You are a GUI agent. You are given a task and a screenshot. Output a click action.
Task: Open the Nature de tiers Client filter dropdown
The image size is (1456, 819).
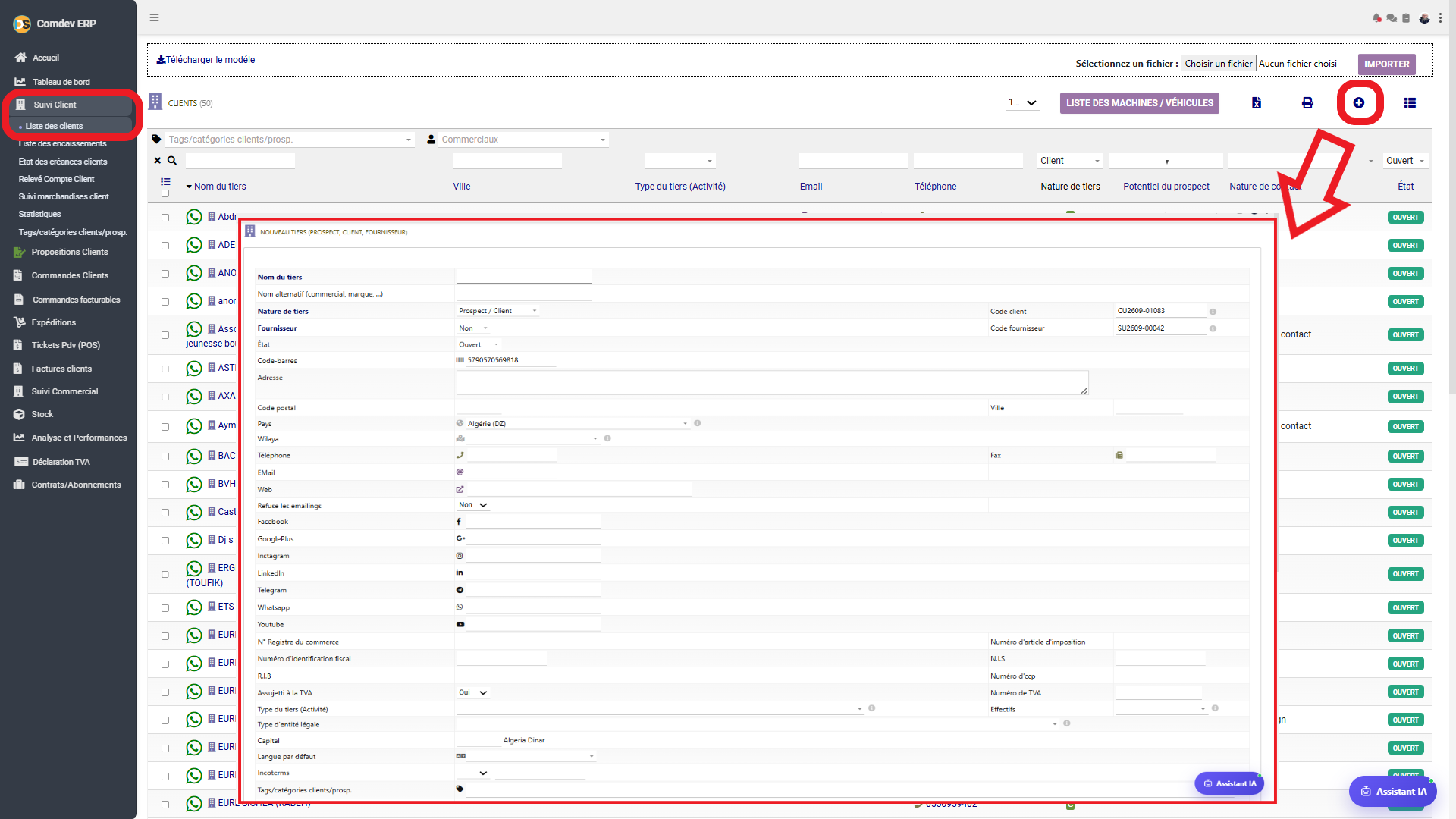click(x=1069, y=161)
